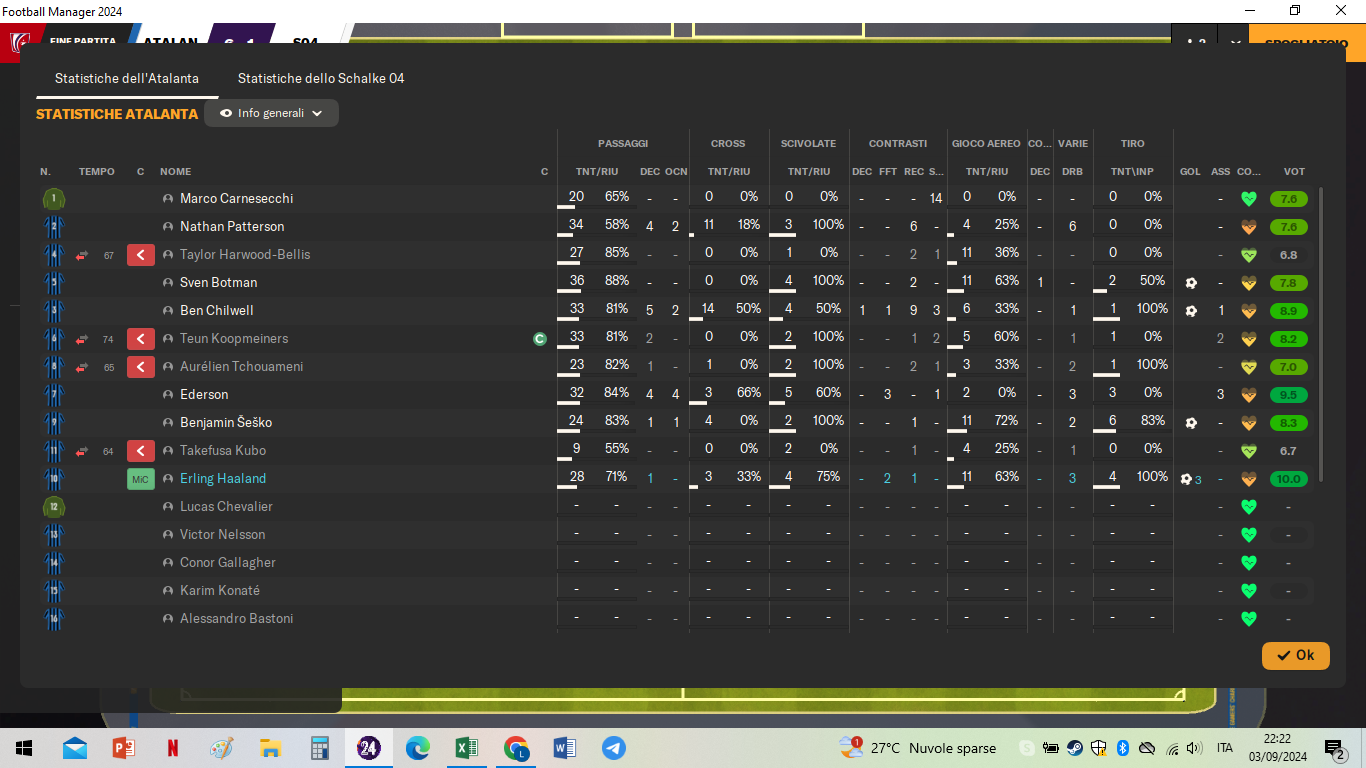Click the GIOCO AEREO column group header
This screenshot has width=1366, height=768.
(986, 144)
